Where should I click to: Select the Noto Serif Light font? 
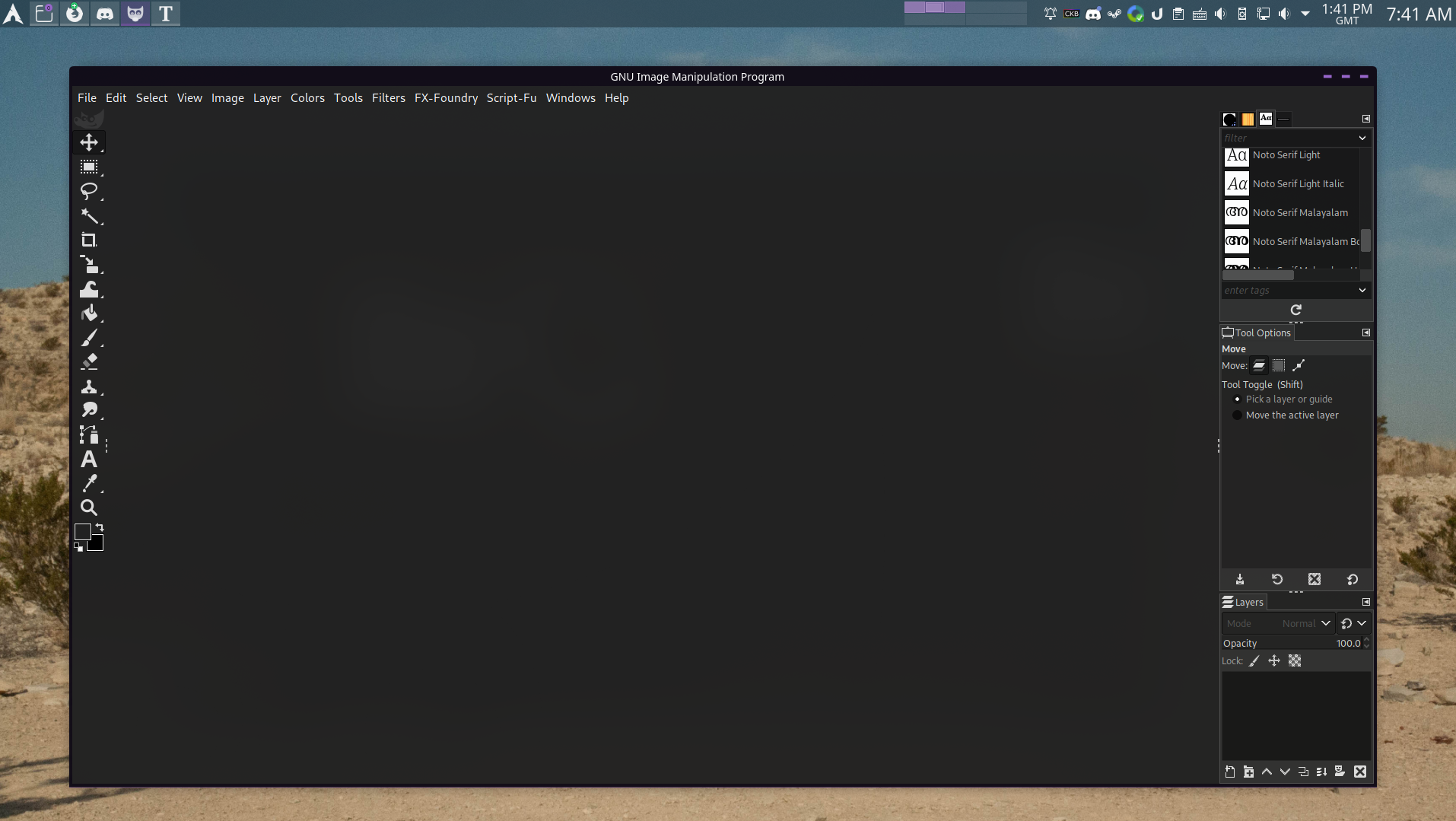coord(1290,155)
